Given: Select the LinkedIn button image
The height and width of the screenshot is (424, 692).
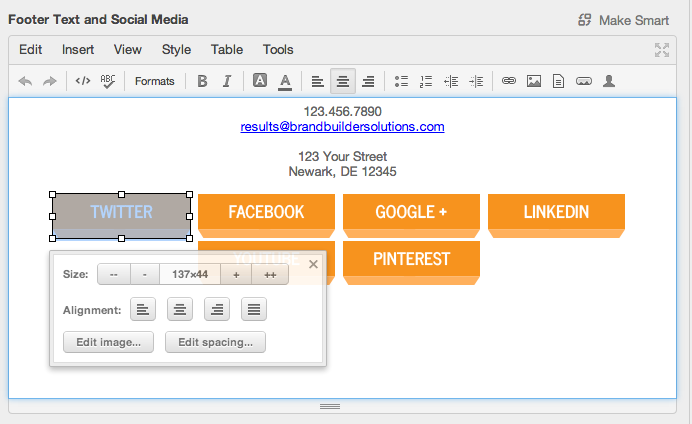Looking at the screenshot, I should pyautogui.click(x=557, y=216).
